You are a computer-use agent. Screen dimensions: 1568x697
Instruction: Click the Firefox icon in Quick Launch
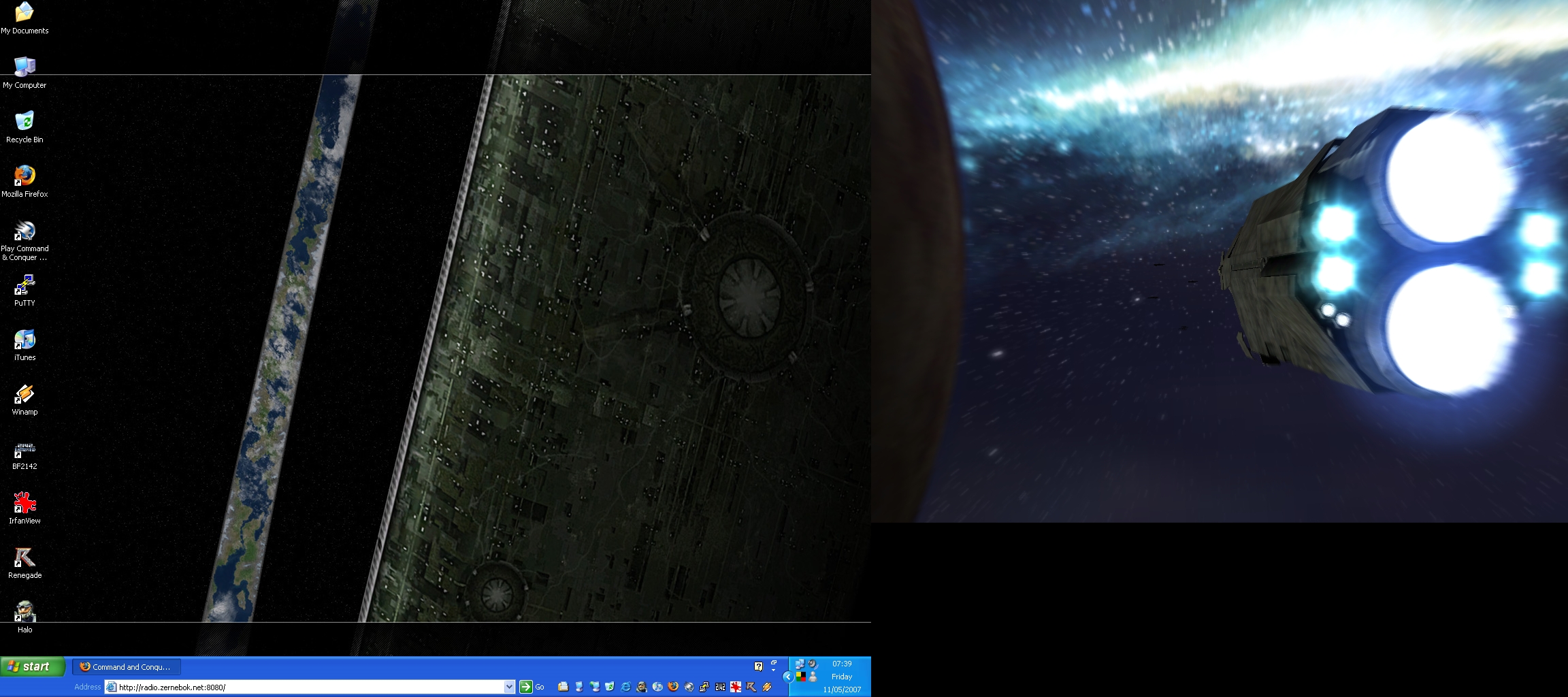point(673,687)
